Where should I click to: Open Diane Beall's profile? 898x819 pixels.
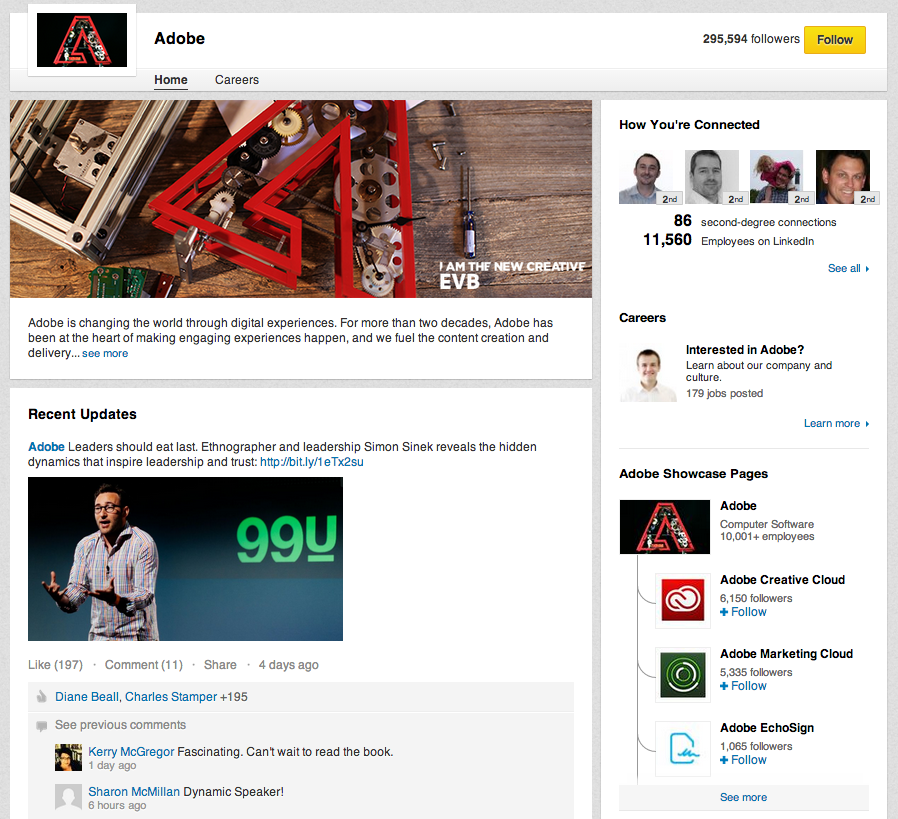click(x=86, y=696)
